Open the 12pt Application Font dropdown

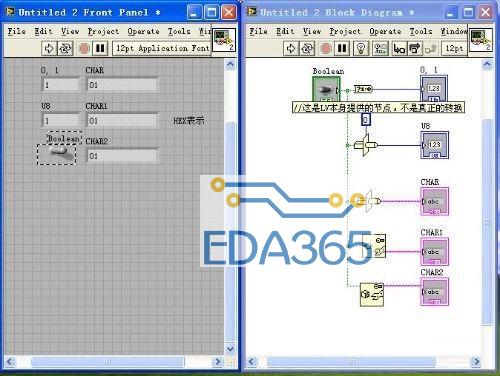[162, 48]
